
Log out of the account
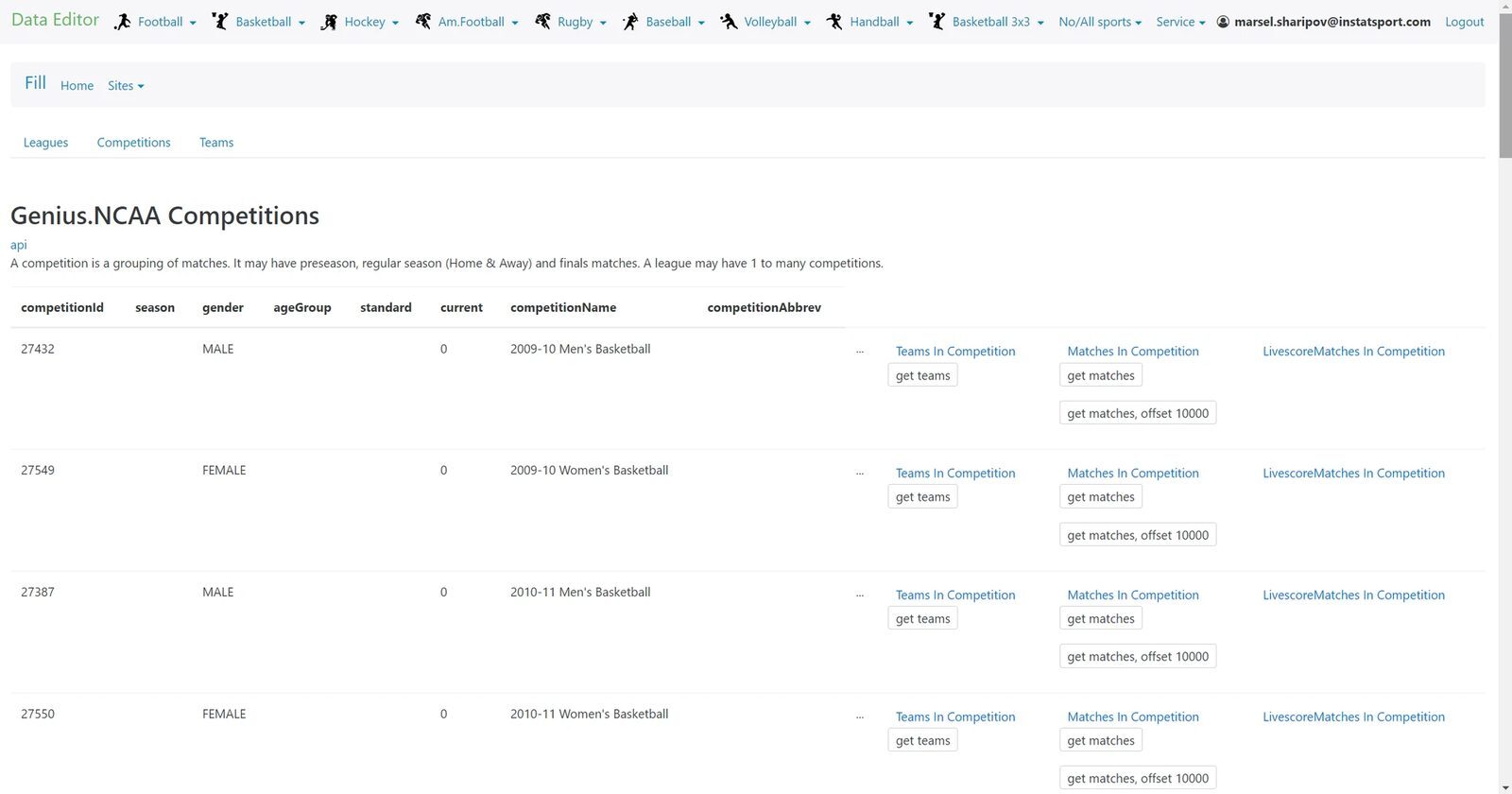coord(1465,22)
